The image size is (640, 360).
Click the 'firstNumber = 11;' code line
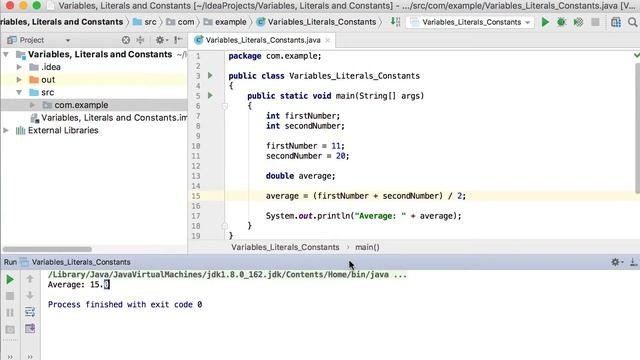coord(305,146)
